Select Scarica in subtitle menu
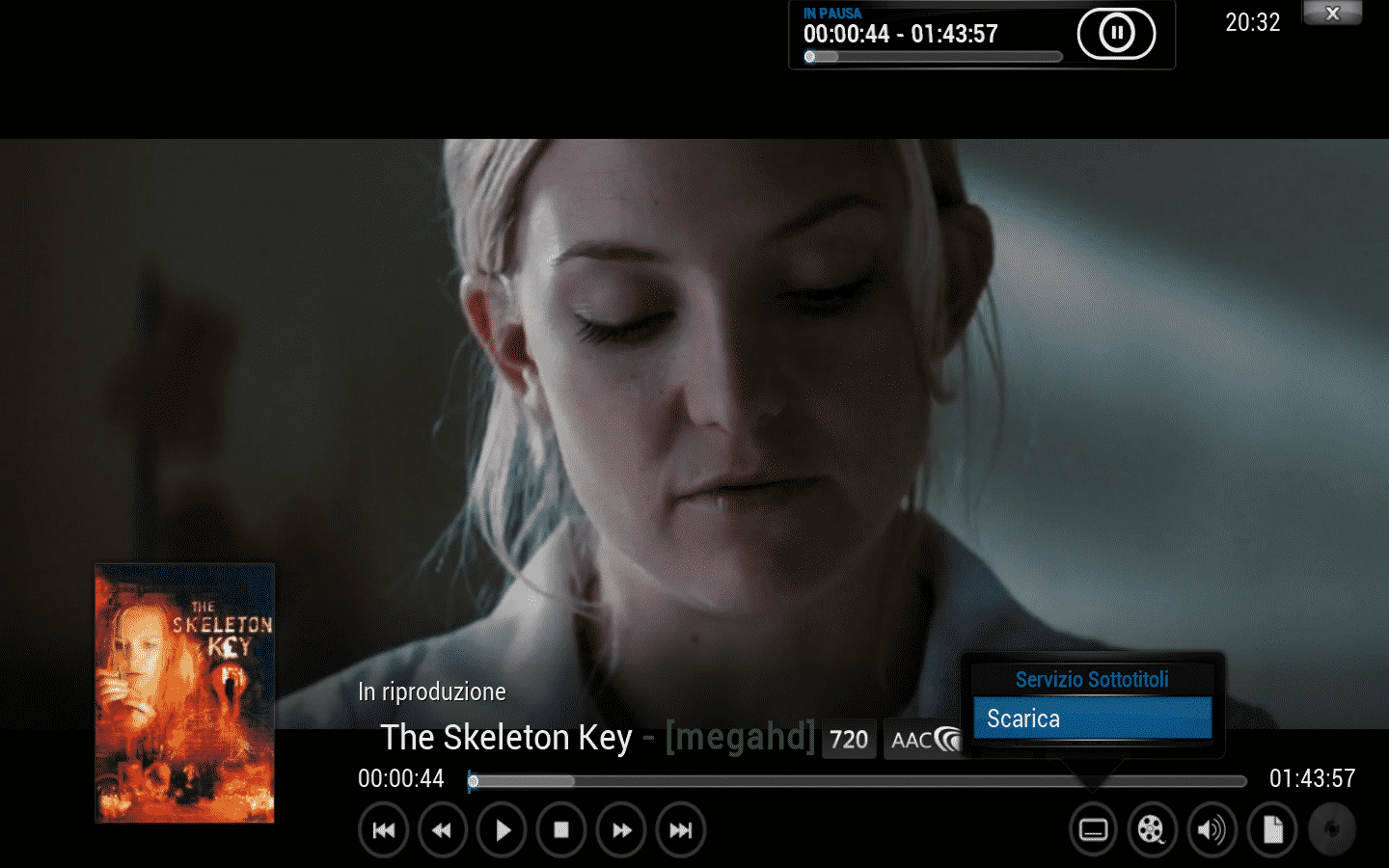 click(1092, 719)
